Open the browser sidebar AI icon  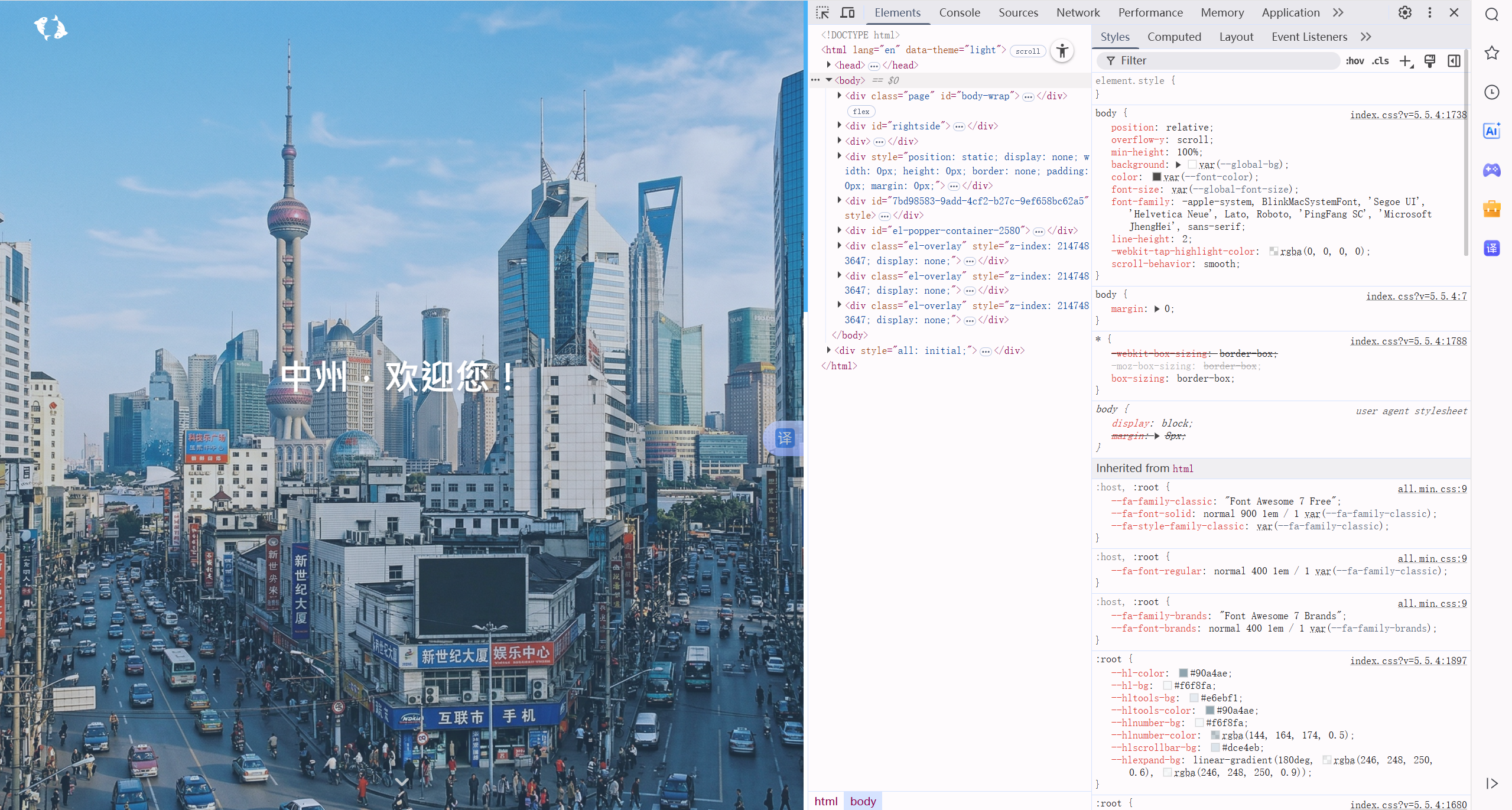tap(1491, 131)
